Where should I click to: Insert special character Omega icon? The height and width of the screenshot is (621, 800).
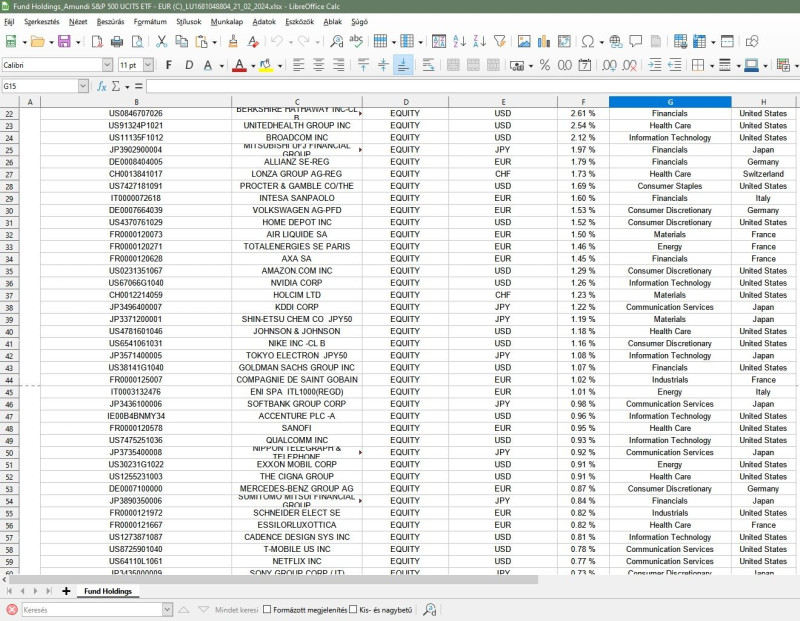coord(588,41)
